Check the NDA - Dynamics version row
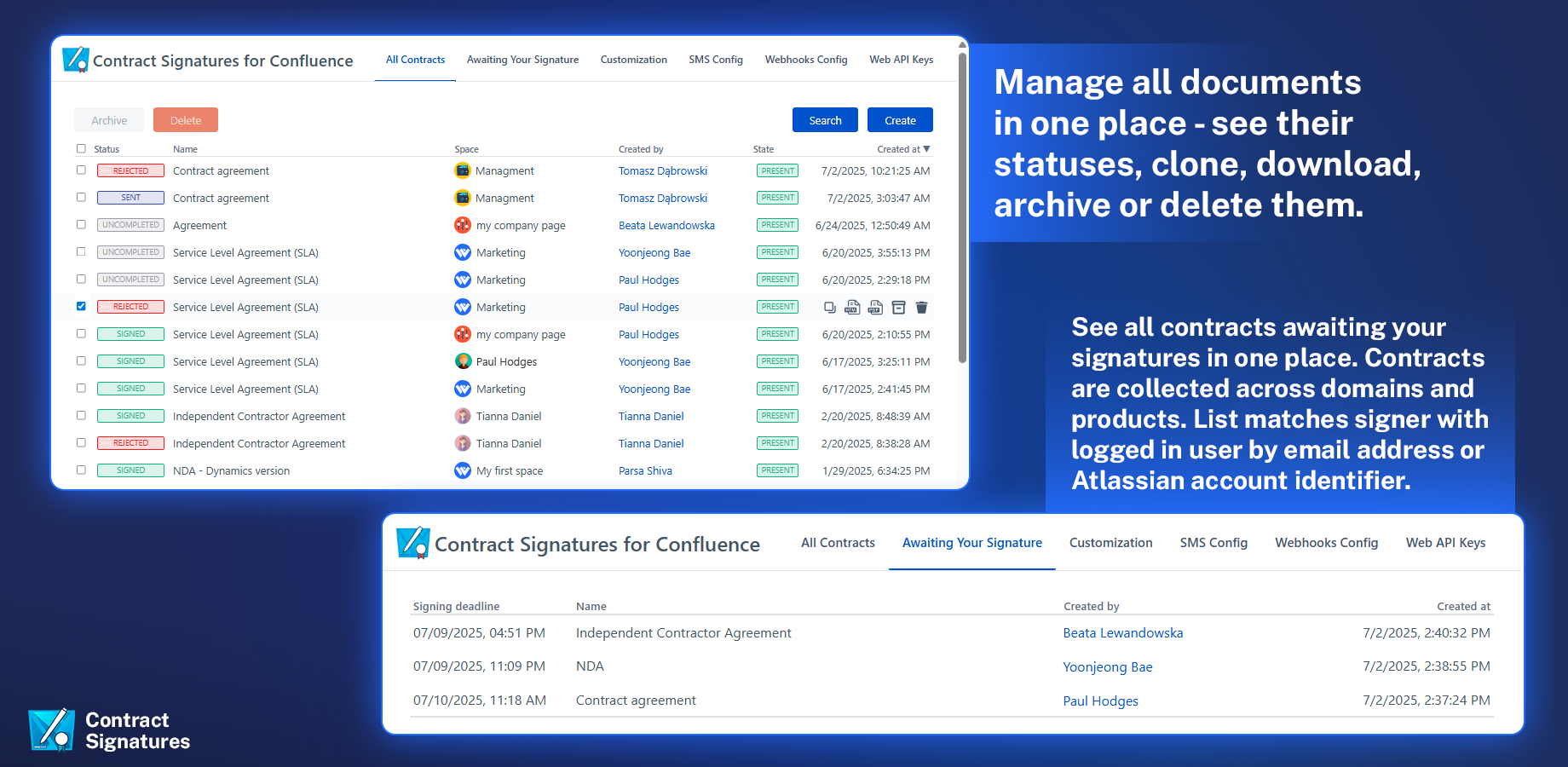This screenshot has height=767, width=1568. point(81,470)
